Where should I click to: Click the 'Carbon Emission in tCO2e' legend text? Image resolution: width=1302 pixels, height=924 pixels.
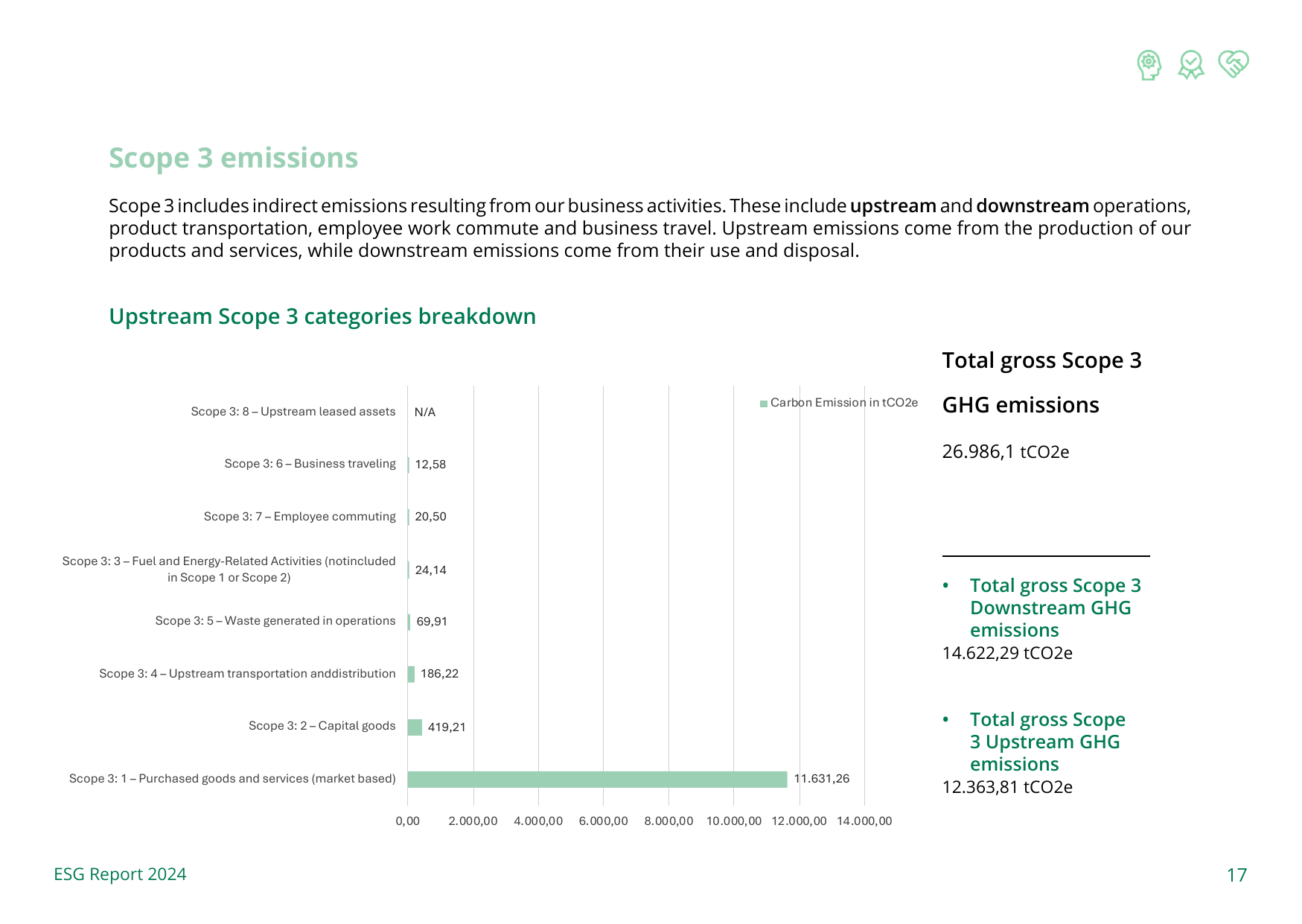click(844, 403)
